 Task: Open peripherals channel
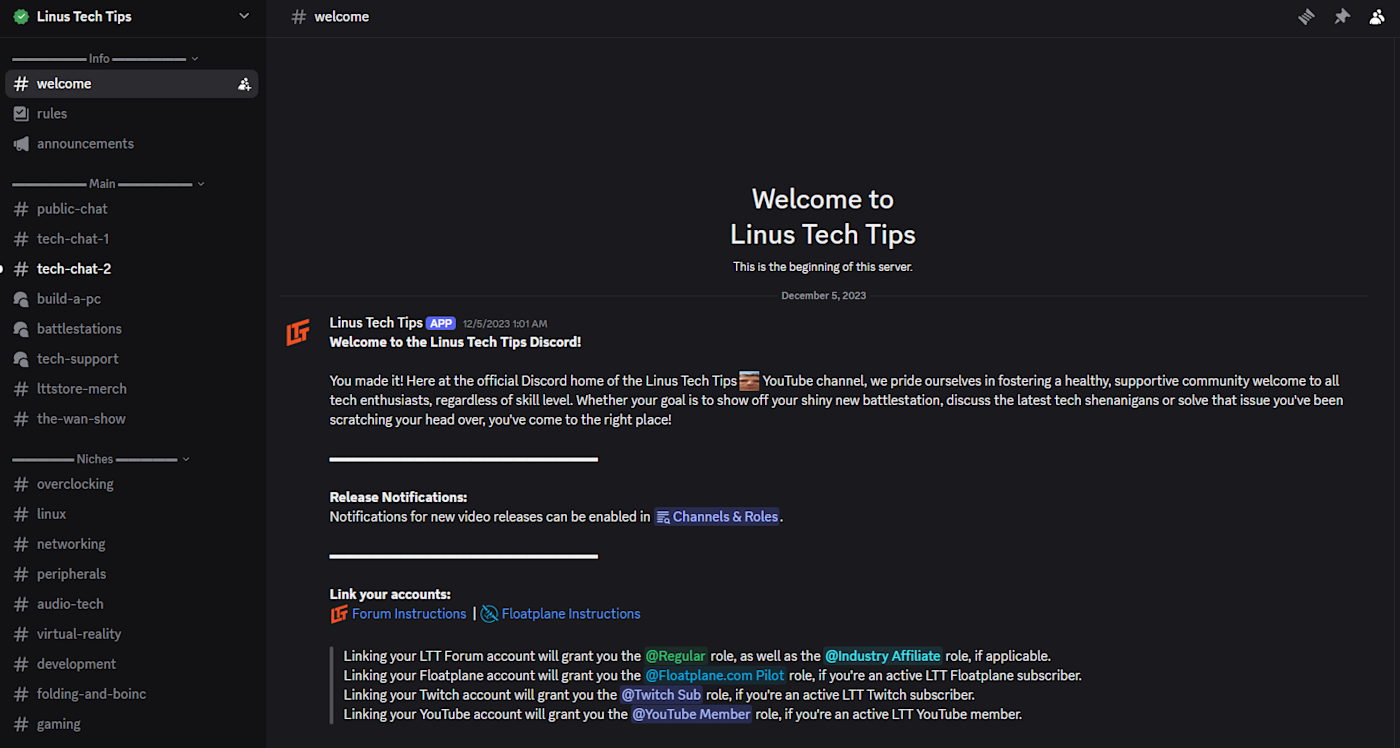tap(132, 574)
